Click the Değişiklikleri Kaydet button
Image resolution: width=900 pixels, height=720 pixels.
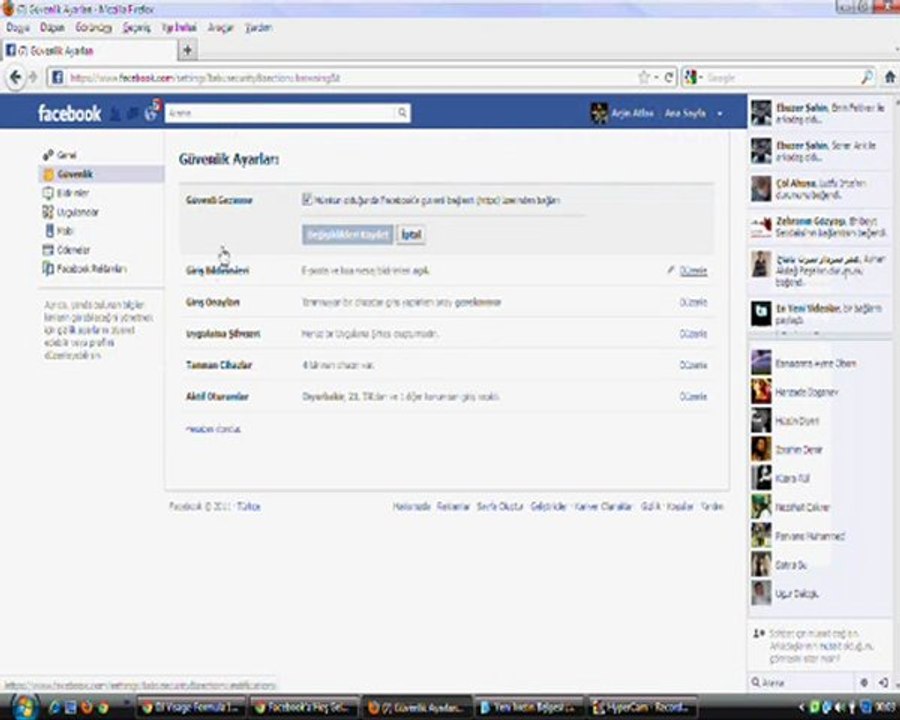click(347, 234)
